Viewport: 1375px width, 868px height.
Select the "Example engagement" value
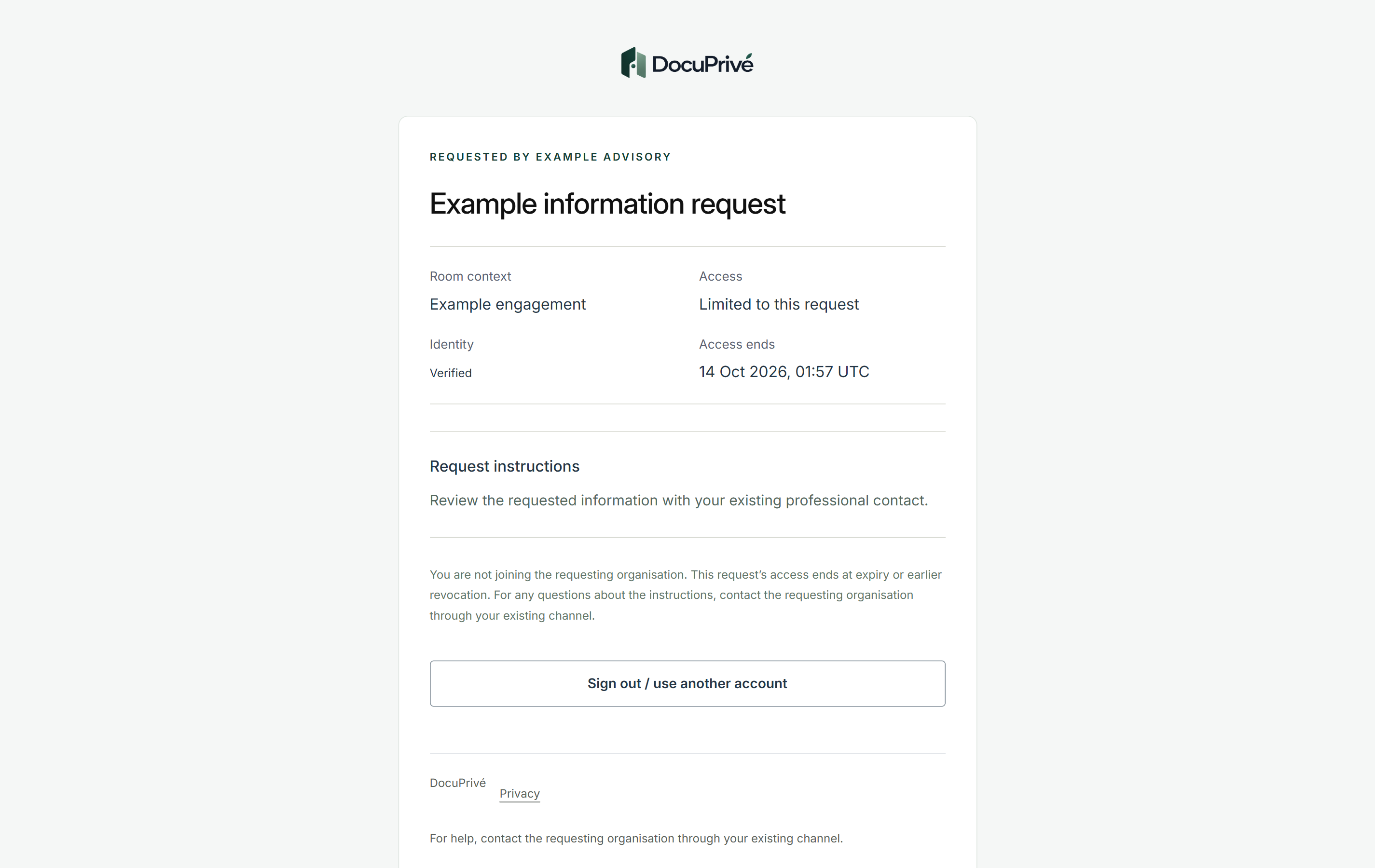508,304
